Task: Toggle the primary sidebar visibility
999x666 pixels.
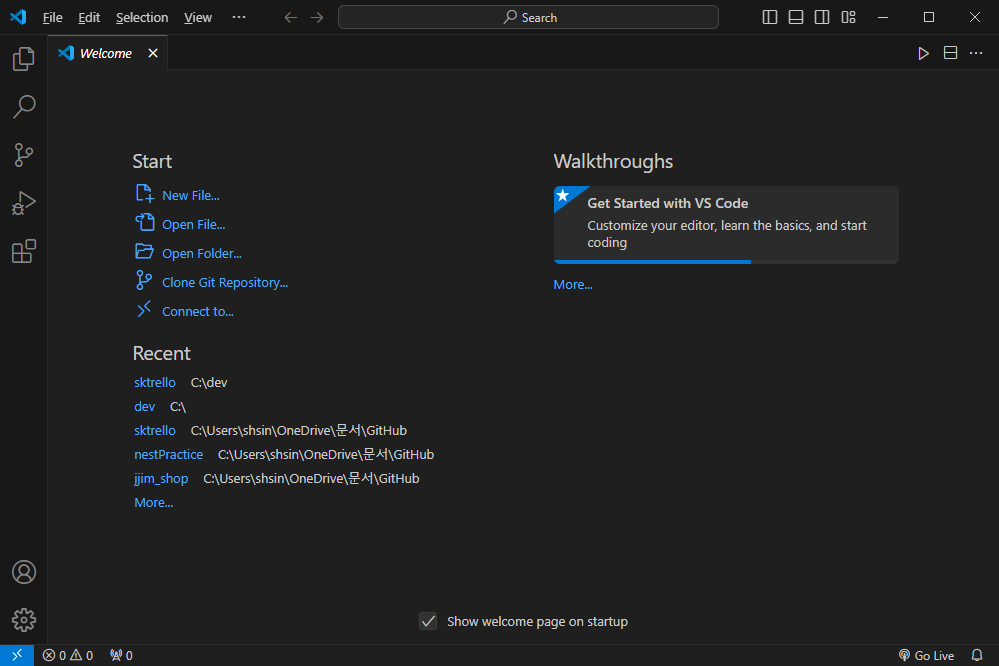Action: 768,17
